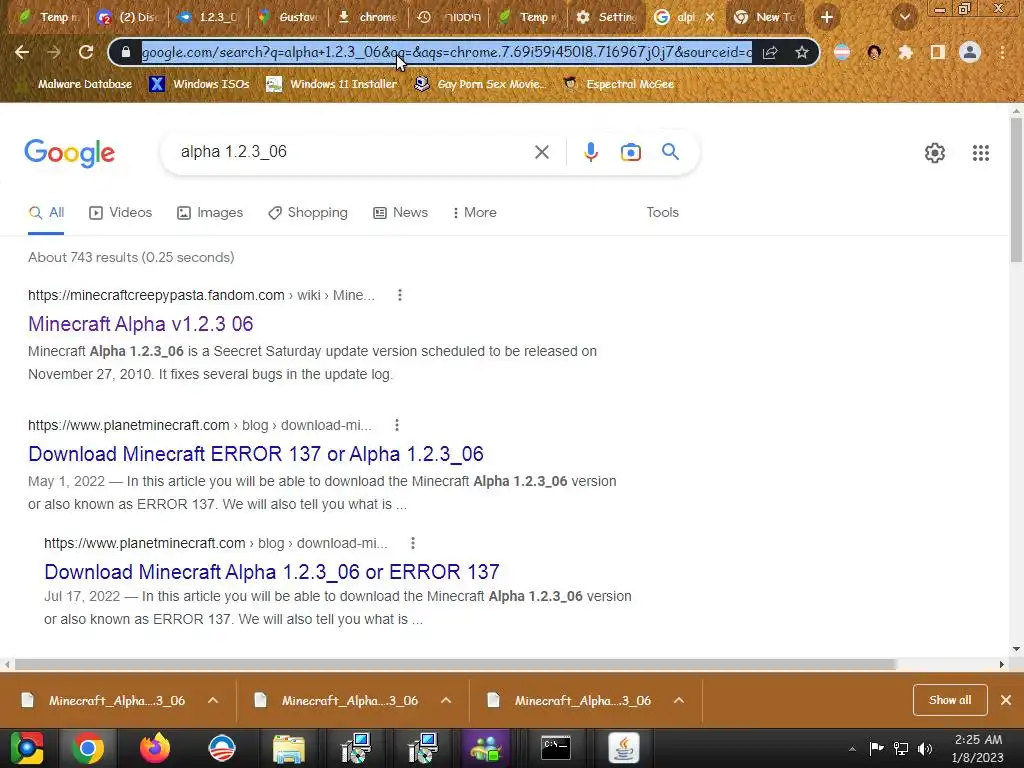The height and width of the screenshot is (768, 1024).
Task: Expand options for first Minecraft_Alpha download
Action: pyautogui.click(x=213, y=700)
